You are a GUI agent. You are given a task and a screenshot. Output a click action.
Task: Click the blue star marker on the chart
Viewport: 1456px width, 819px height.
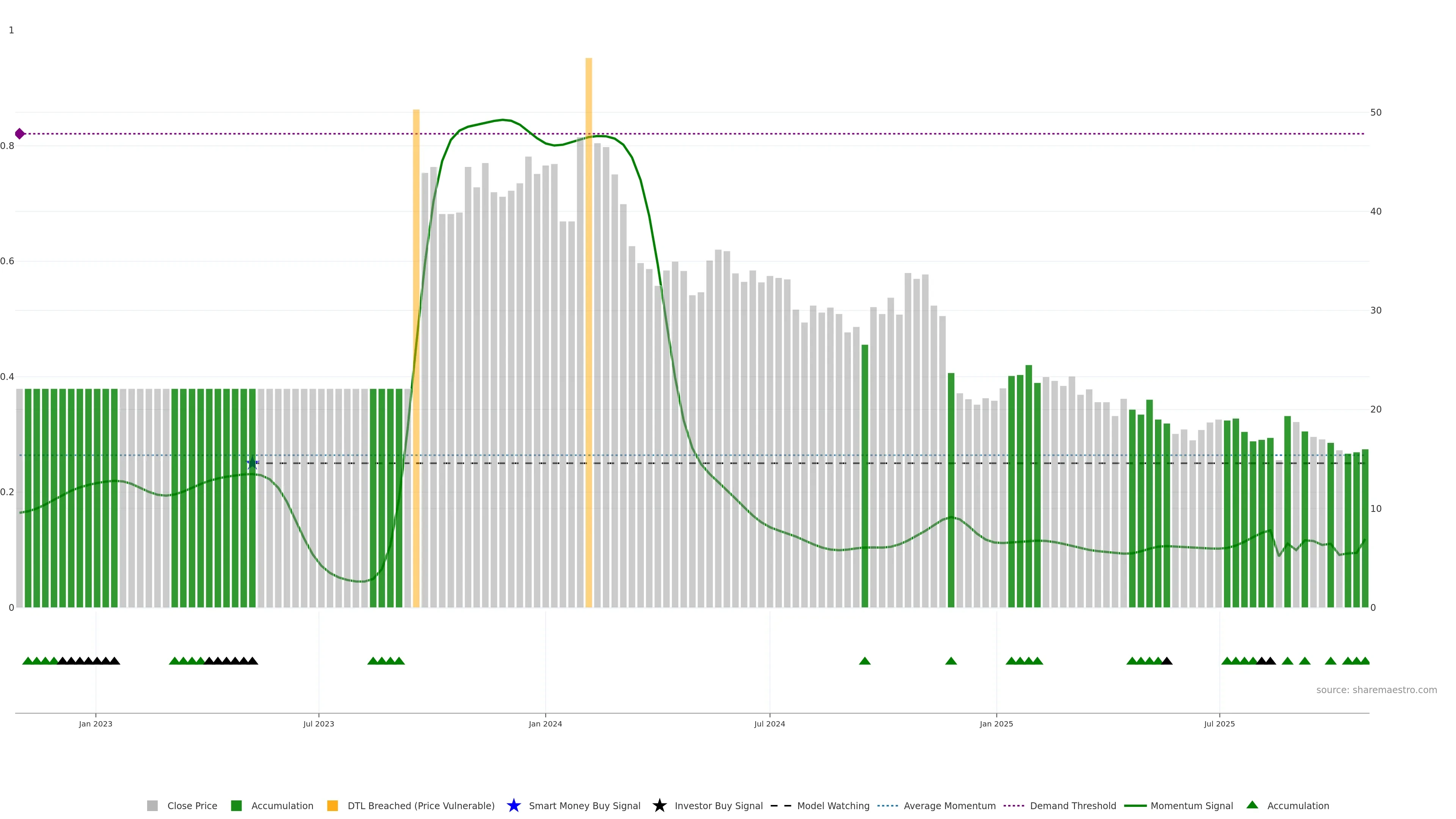coord(252,463)
